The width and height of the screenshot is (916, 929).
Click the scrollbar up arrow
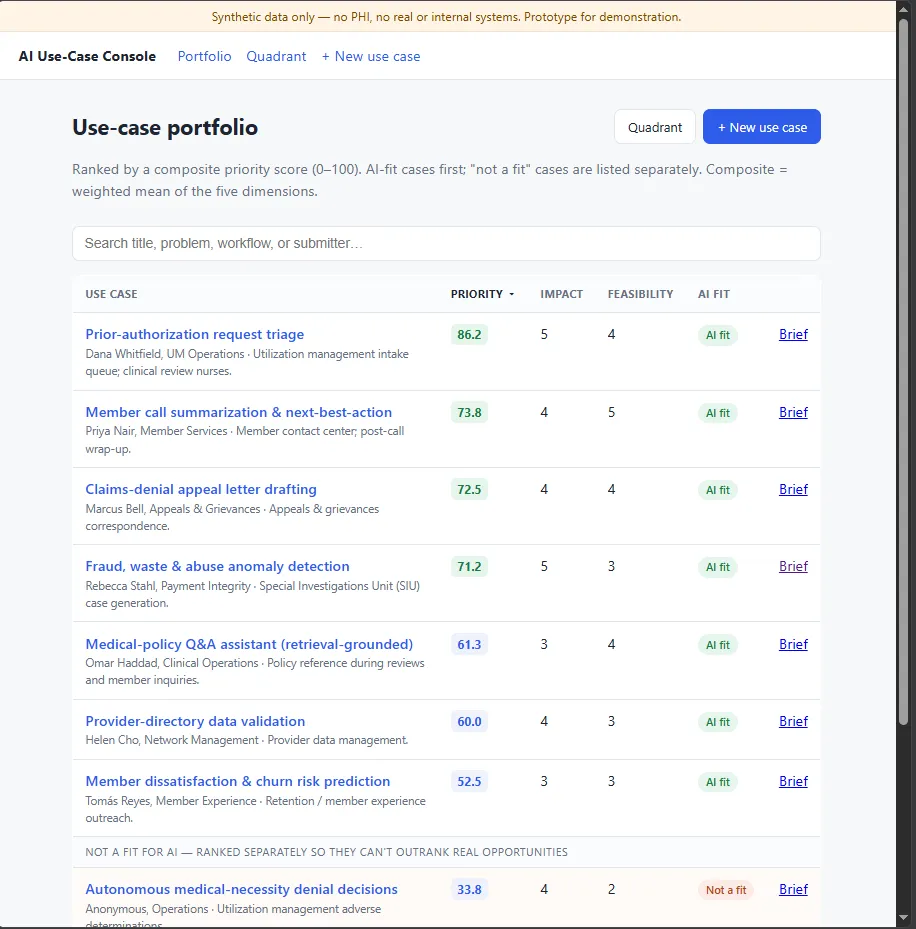click(903, 9)
